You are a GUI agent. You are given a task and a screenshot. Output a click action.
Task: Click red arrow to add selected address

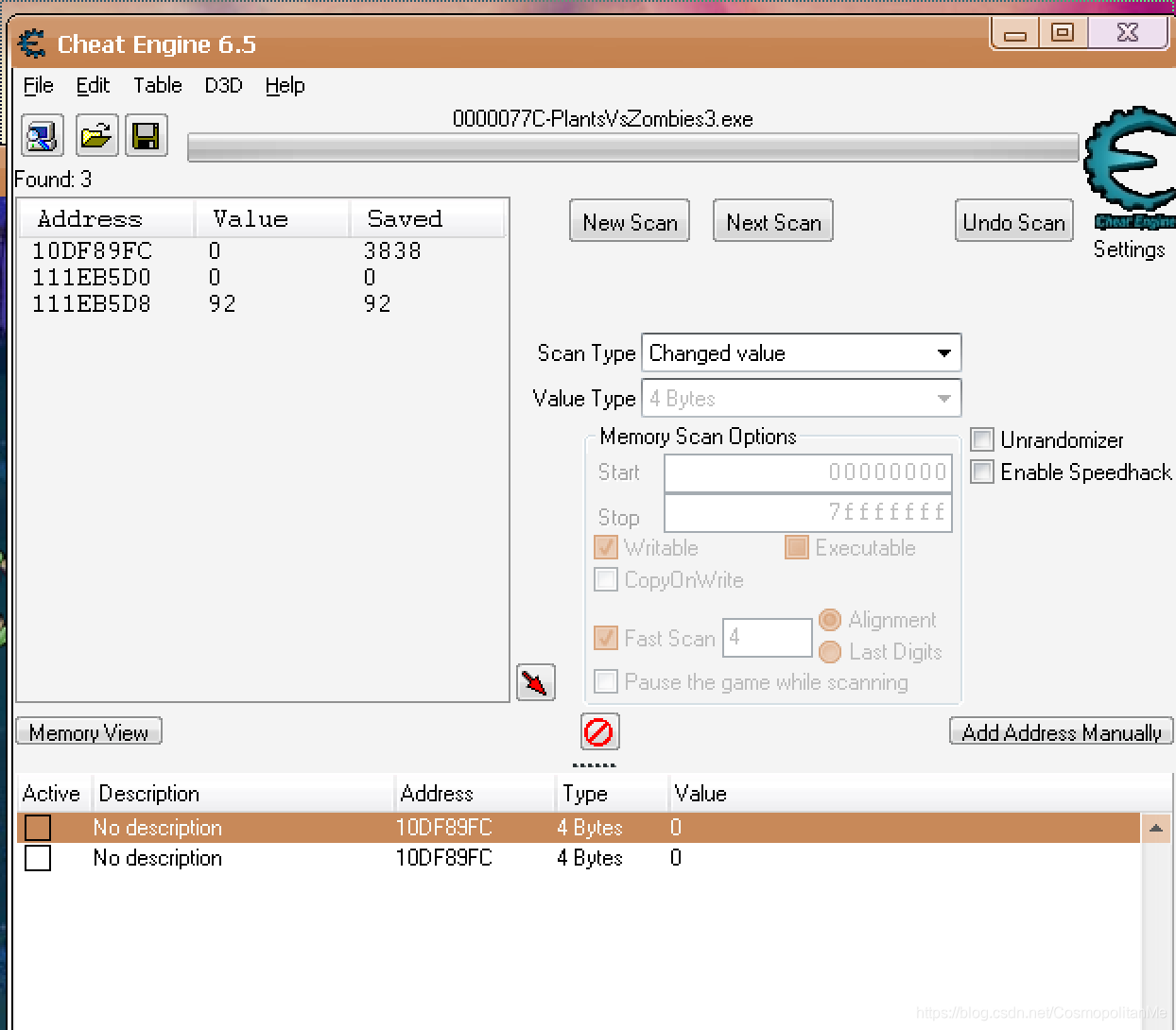(535, 682)
